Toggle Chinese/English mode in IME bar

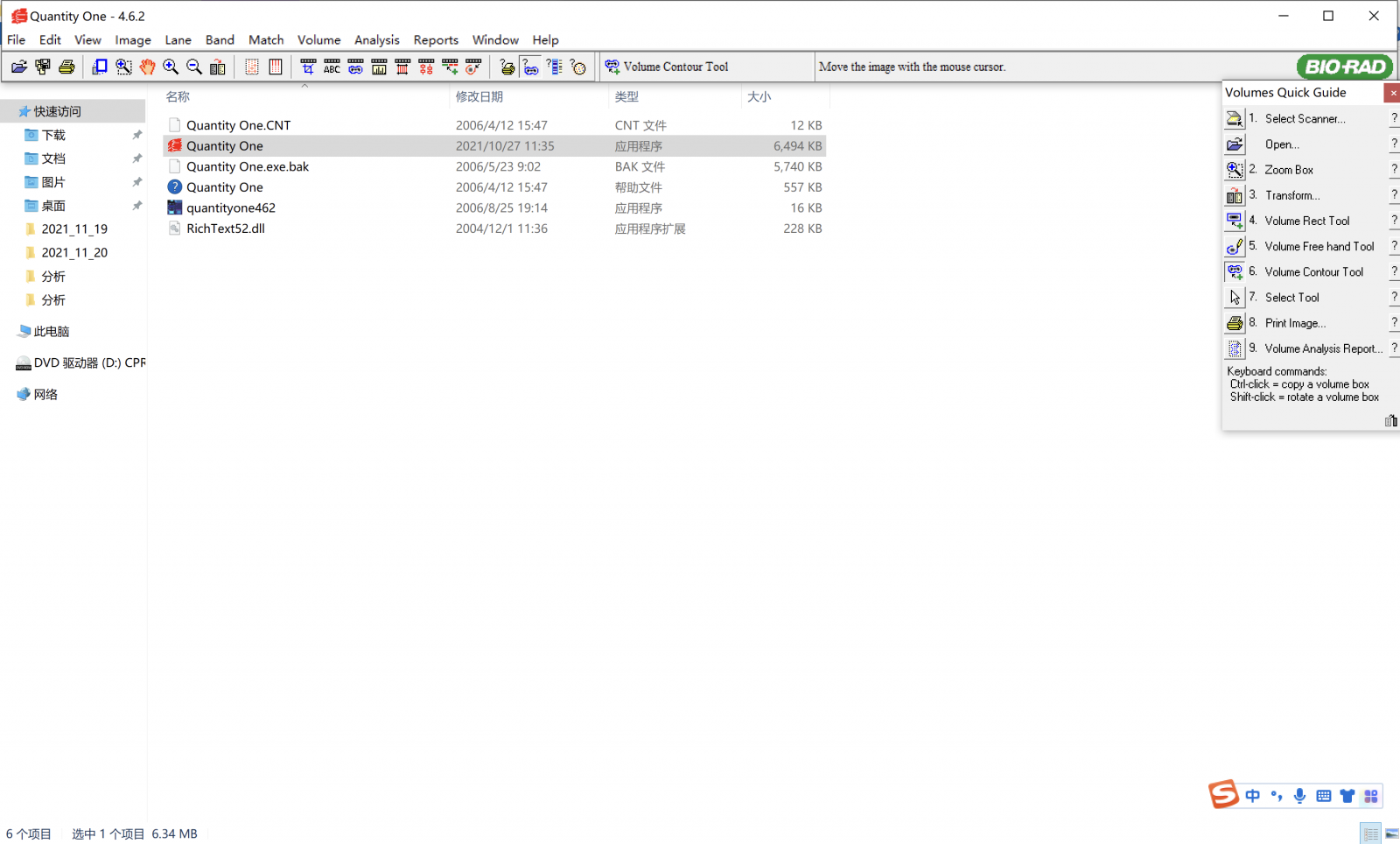pyautogui.click(x=1253, y=796)
